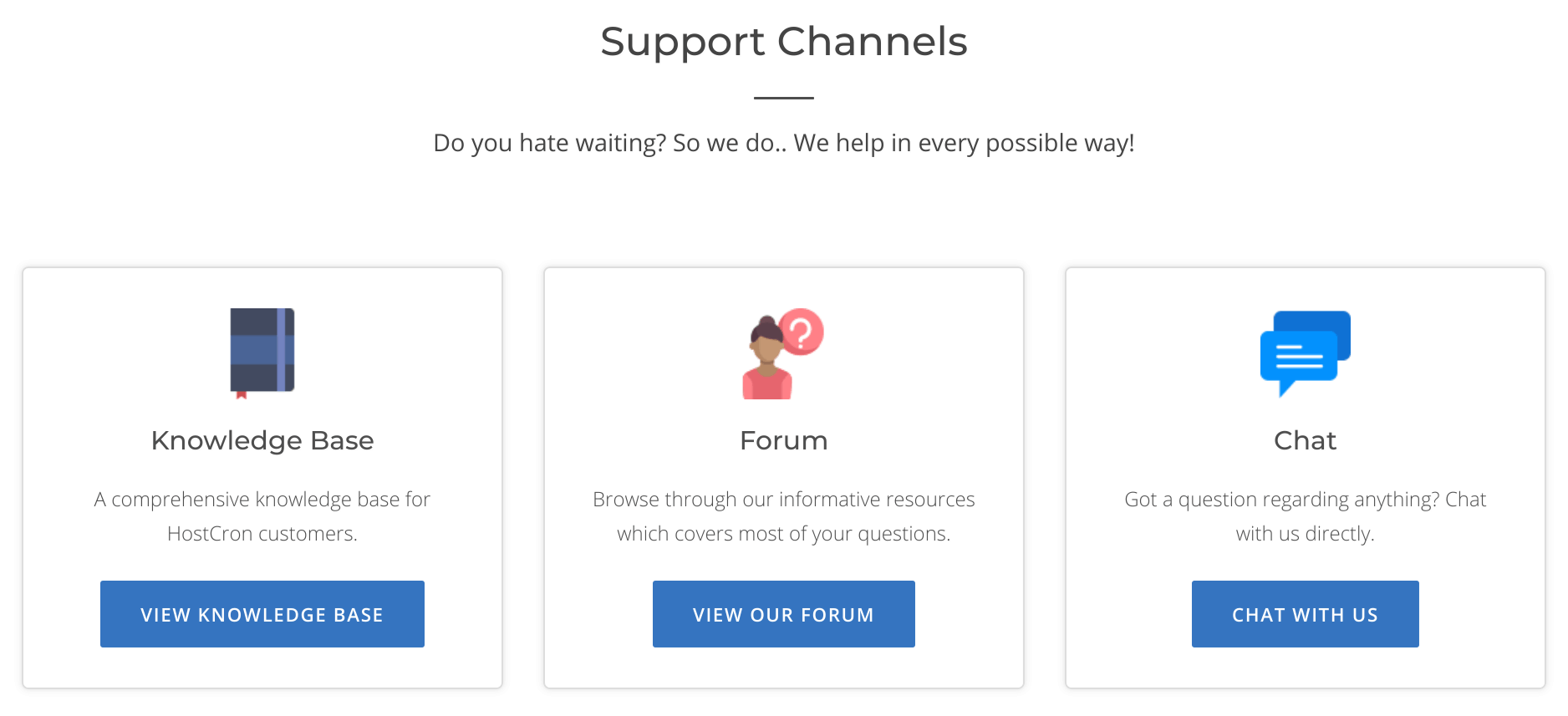The width and height of the screenshot is (1568, 716).
Task: Click the red bookmark ribbon on notebook
Action: coord(242,395)
